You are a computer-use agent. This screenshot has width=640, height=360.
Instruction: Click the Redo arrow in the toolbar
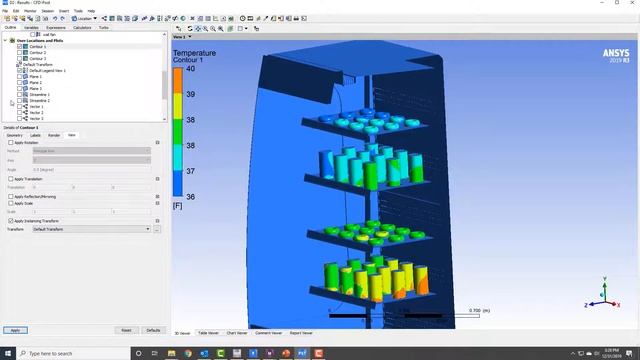62,18
